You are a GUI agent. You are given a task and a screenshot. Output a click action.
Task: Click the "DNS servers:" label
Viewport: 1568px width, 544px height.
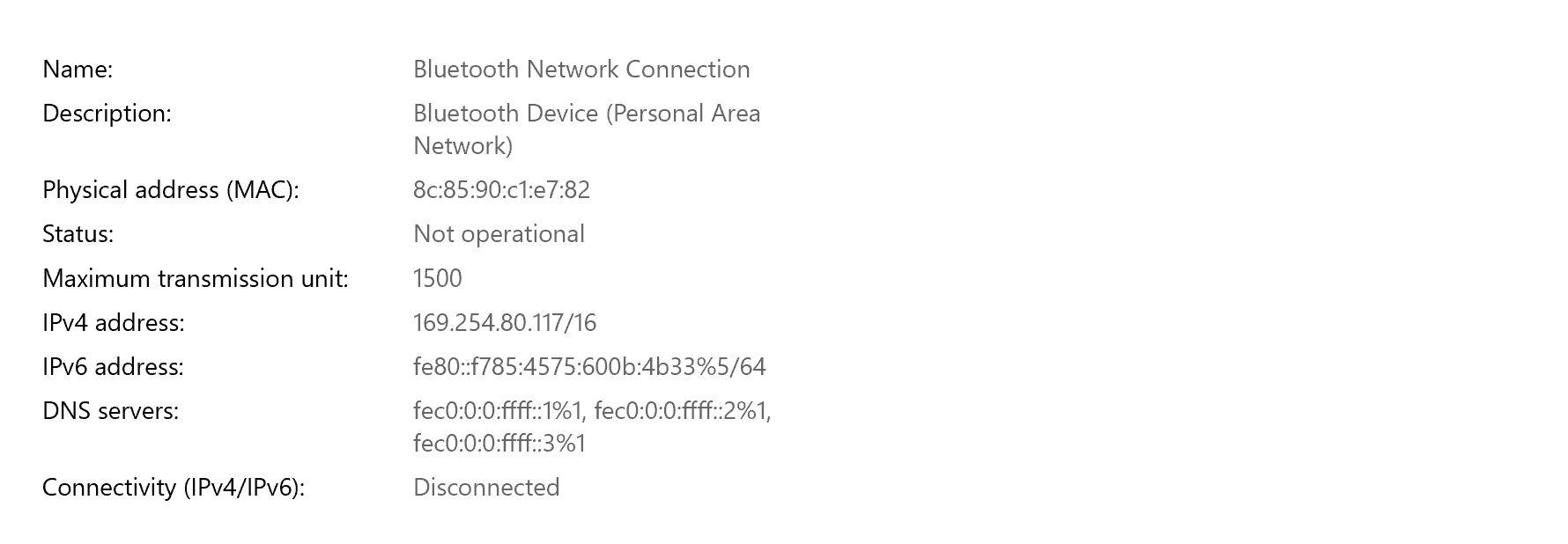(x=110, y=411)
